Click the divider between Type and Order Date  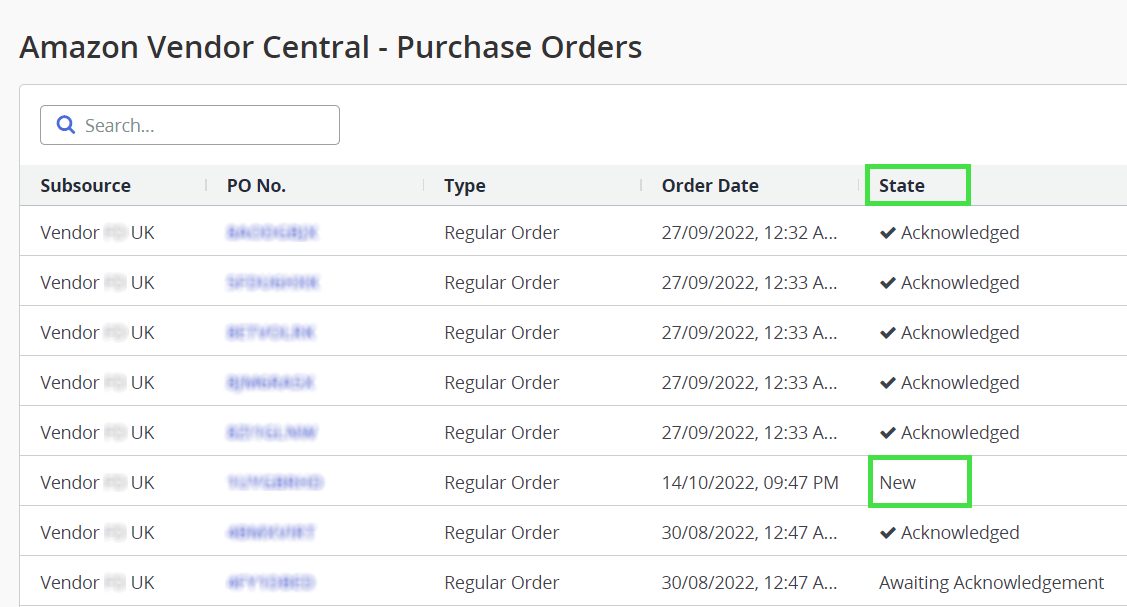pos(641,186)
